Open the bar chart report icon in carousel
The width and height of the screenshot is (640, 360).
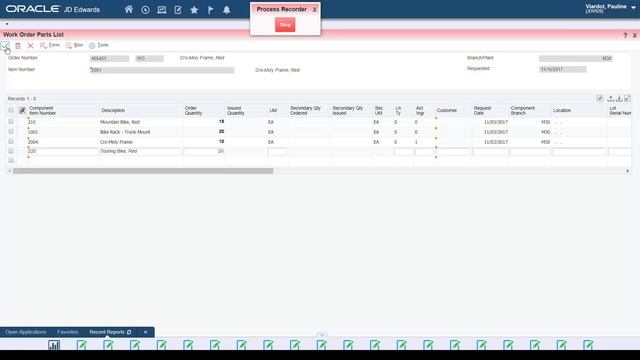54,345
